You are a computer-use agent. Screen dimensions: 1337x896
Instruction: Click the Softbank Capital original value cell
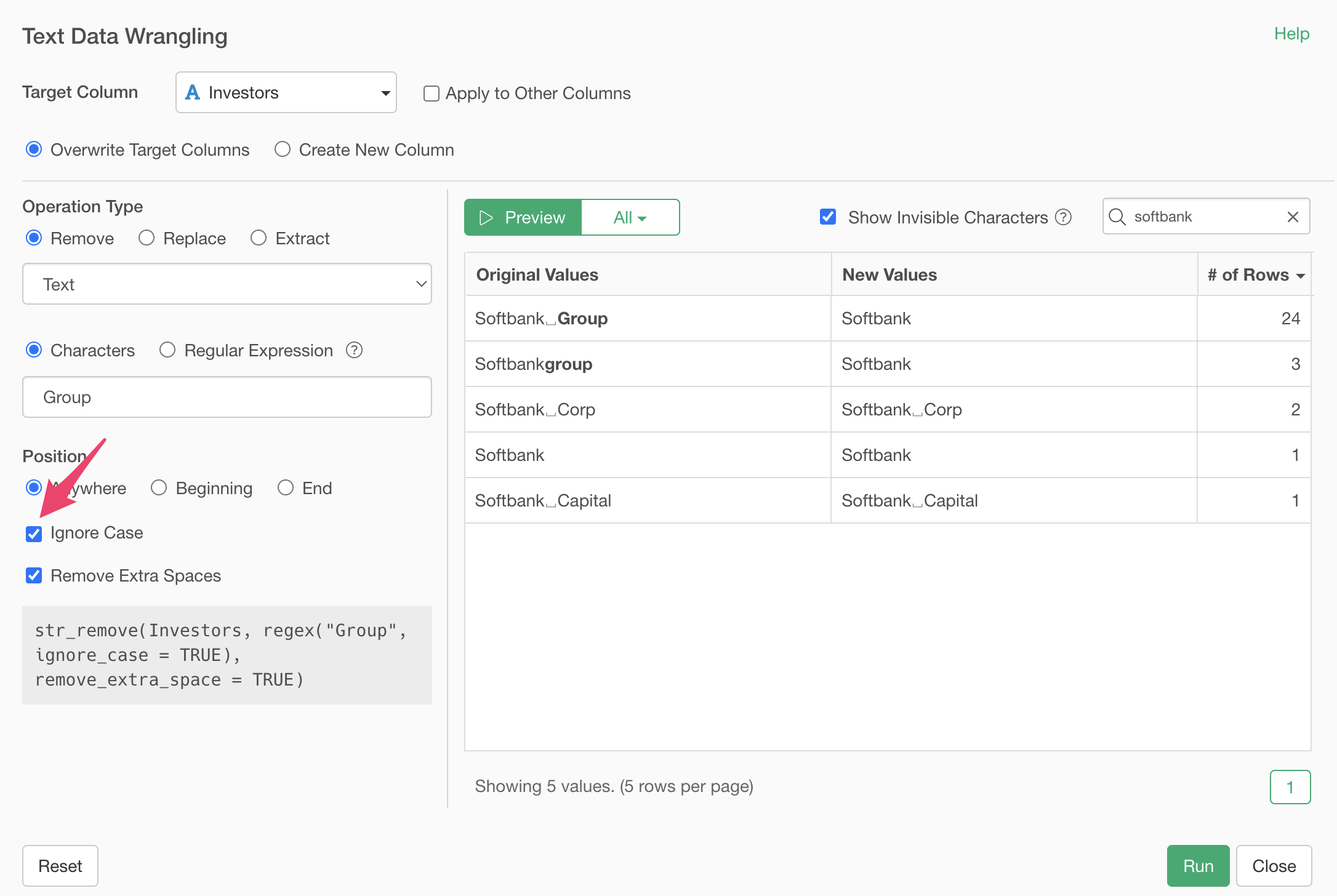click(x=648, y=501)
